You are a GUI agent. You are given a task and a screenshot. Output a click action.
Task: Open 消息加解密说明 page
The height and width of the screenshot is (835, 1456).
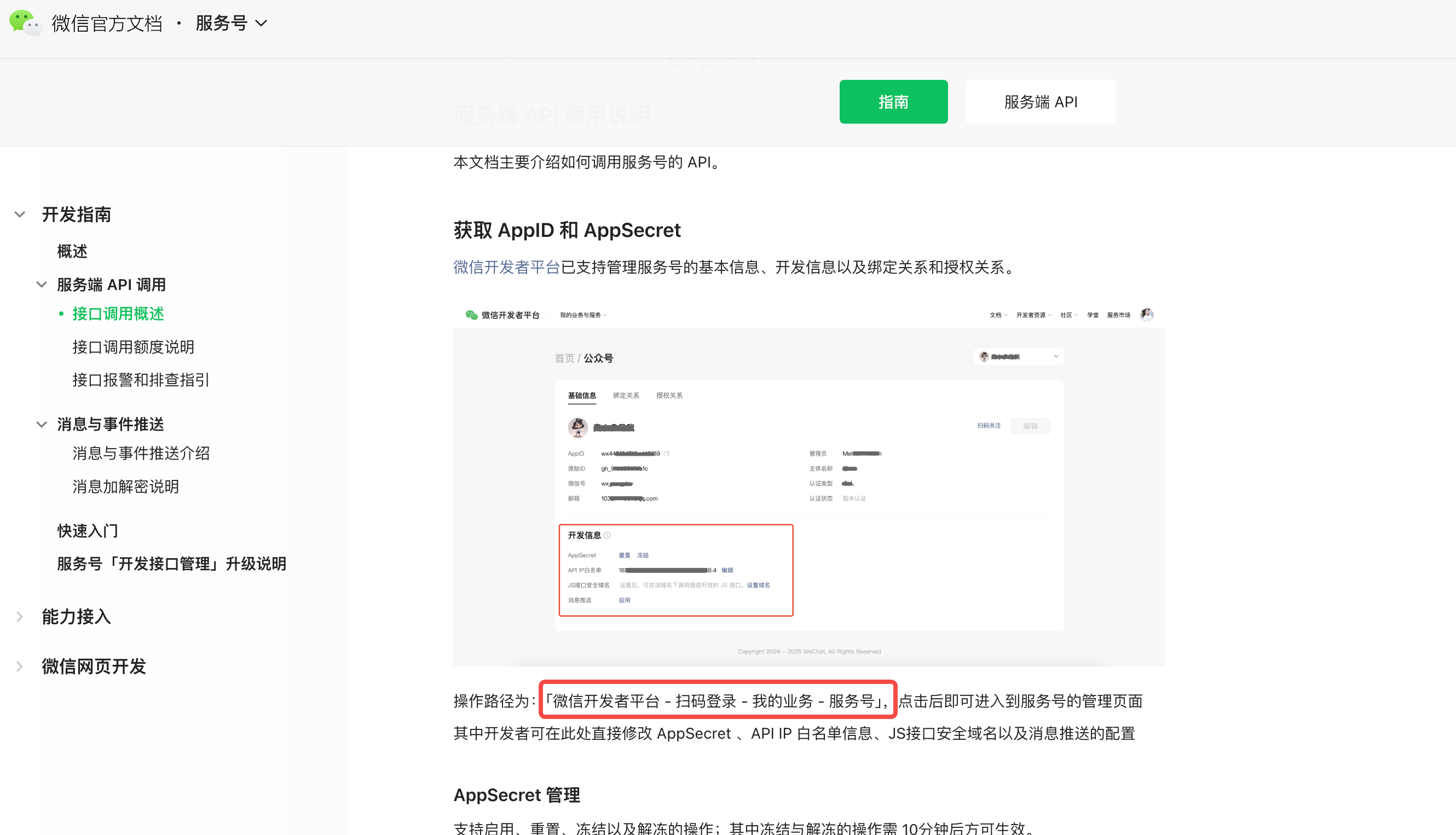pos(126,486)
